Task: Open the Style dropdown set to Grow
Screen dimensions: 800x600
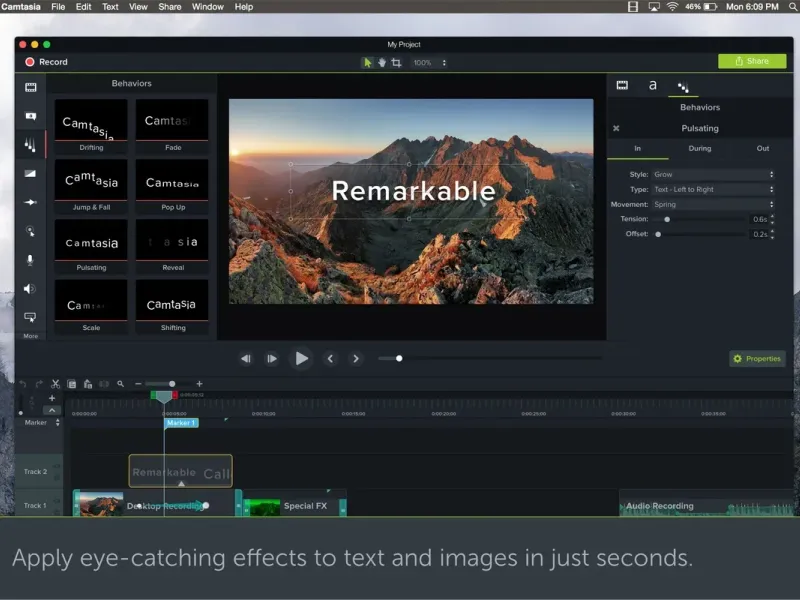Action: 713,175
